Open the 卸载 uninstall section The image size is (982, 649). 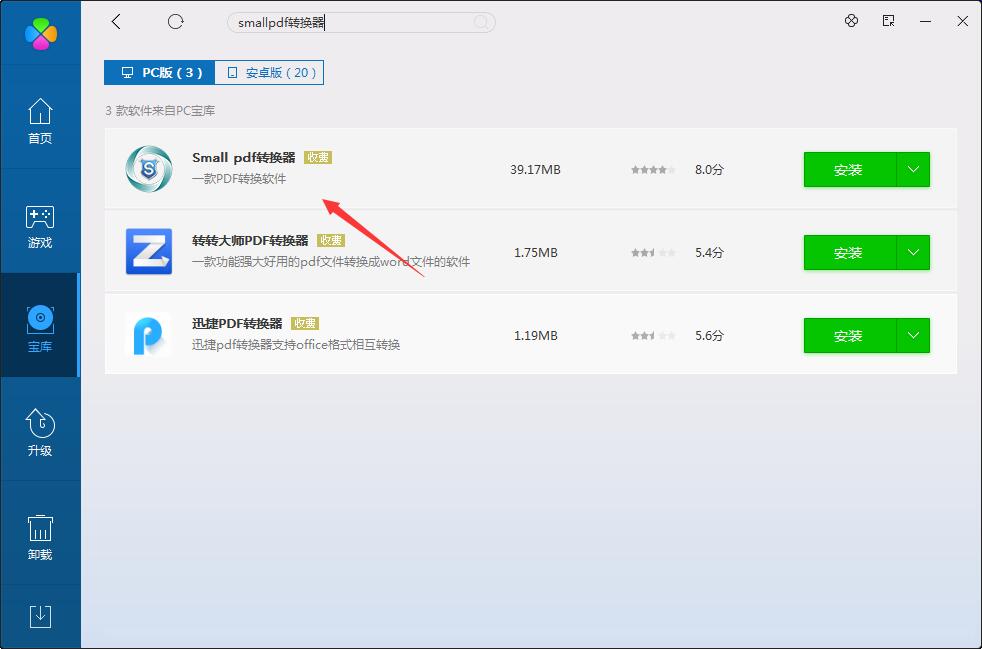click(x=40, y=537)
